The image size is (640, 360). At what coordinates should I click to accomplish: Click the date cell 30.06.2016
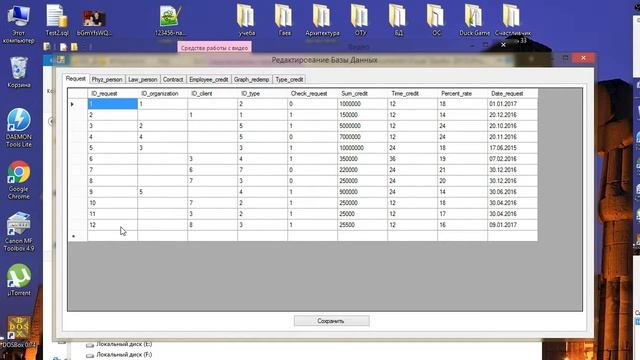point(512,192)
